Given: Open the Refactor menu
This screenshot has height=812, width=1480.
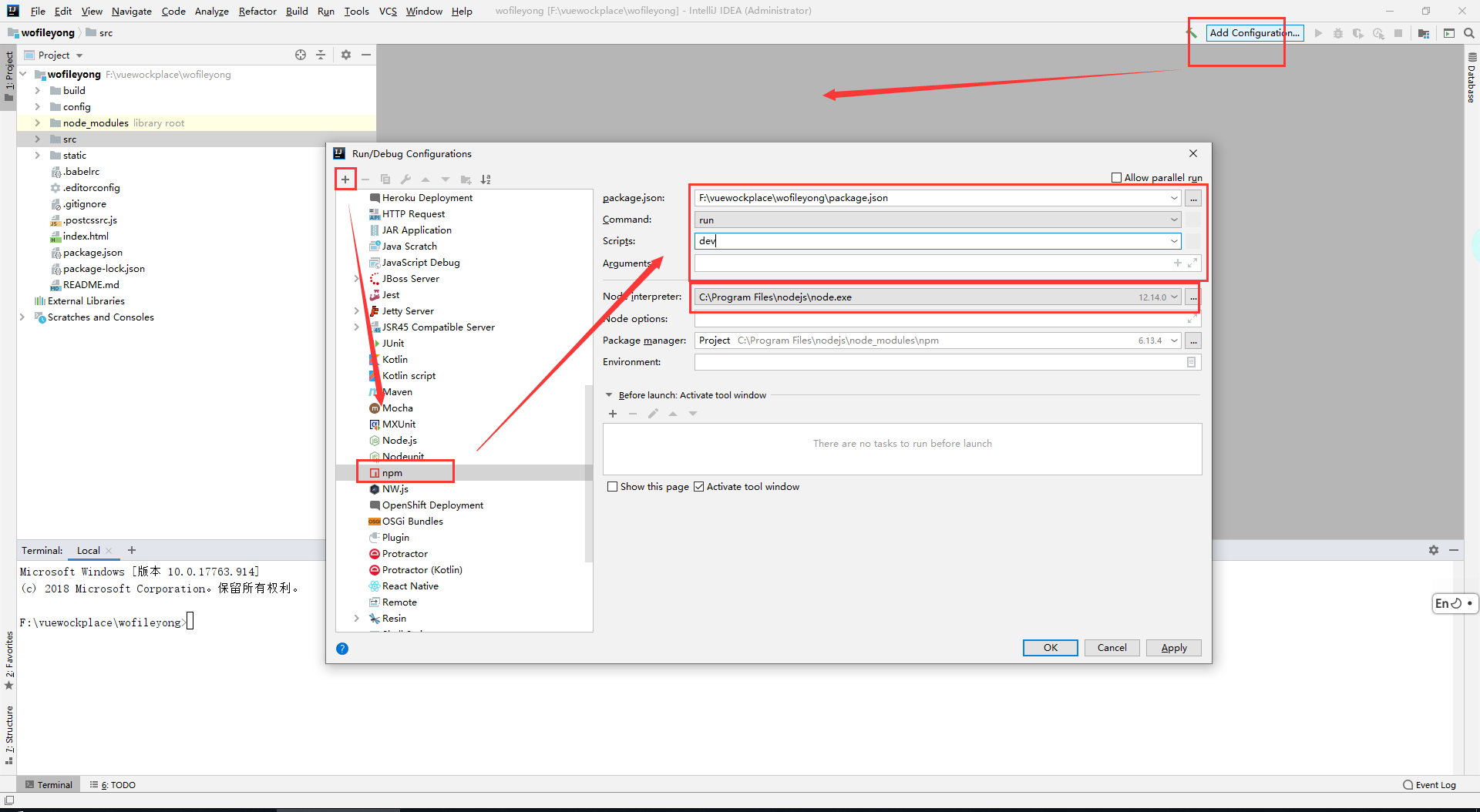Looking at the screenshot, I should (257, 11).
